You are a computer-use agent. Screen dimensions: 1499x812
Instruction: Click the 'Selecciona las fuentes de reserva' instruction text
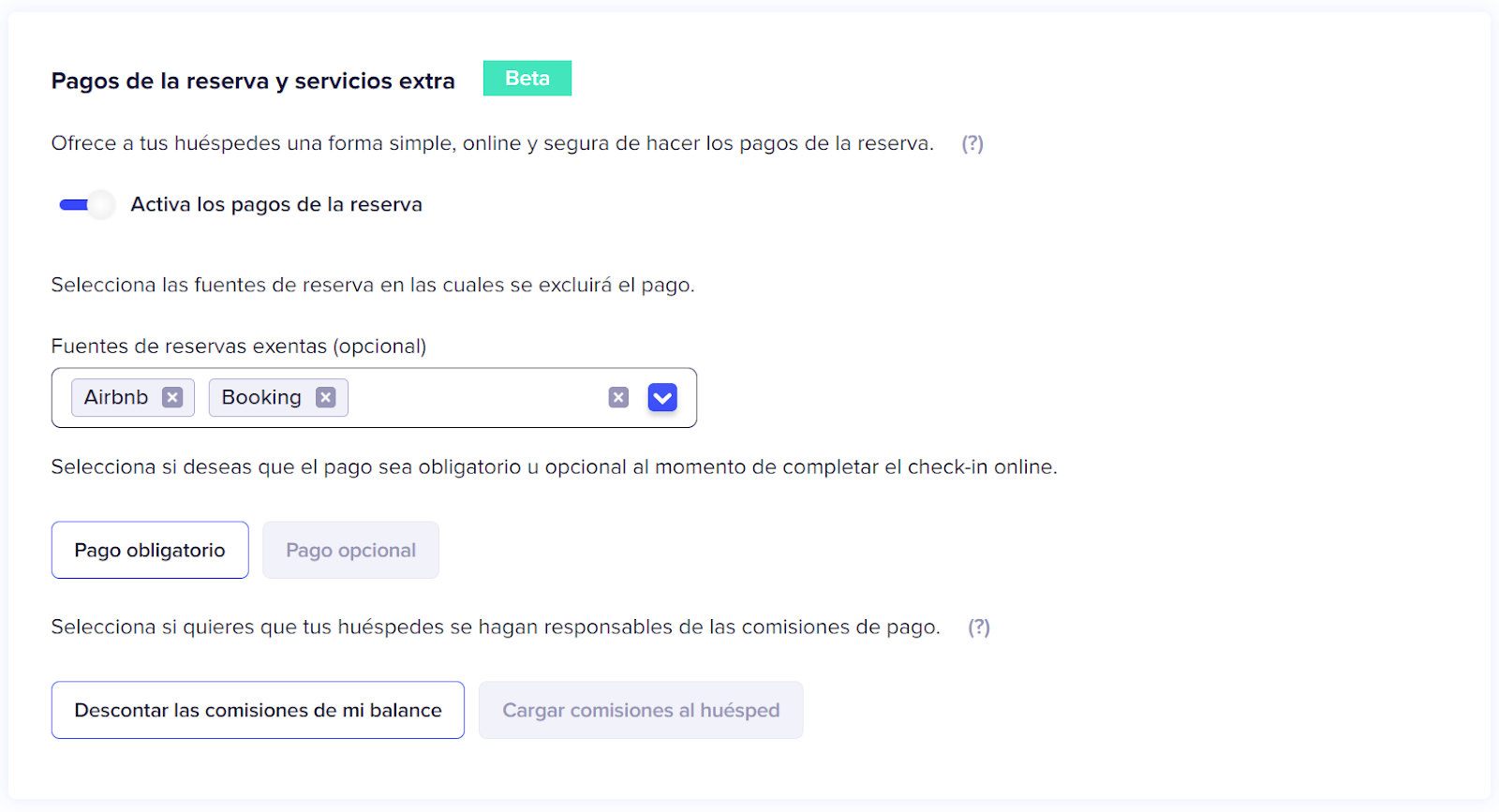(x=373, y=286)
